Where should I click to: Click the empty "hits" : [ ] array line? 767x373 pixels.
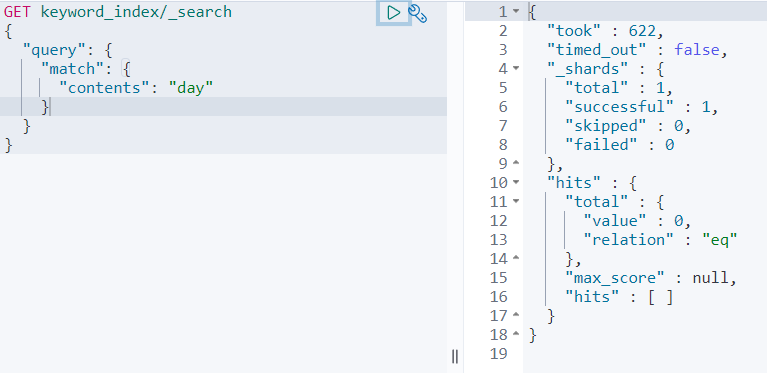[x=619, y=297]
